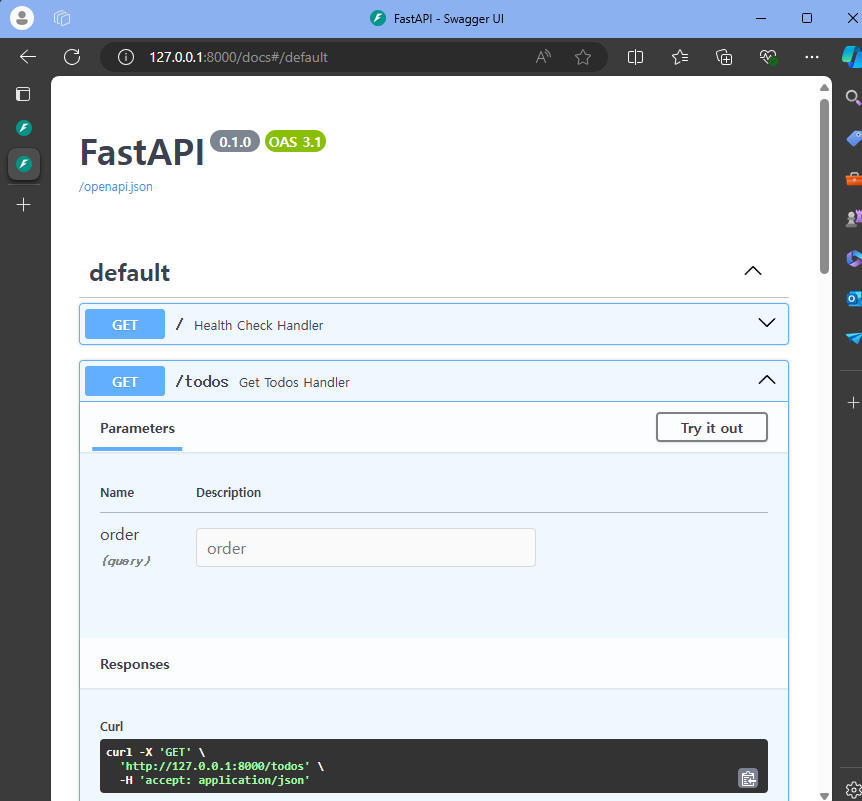Go back to previous page
The image size is (862, 801).
click(27, 57)
